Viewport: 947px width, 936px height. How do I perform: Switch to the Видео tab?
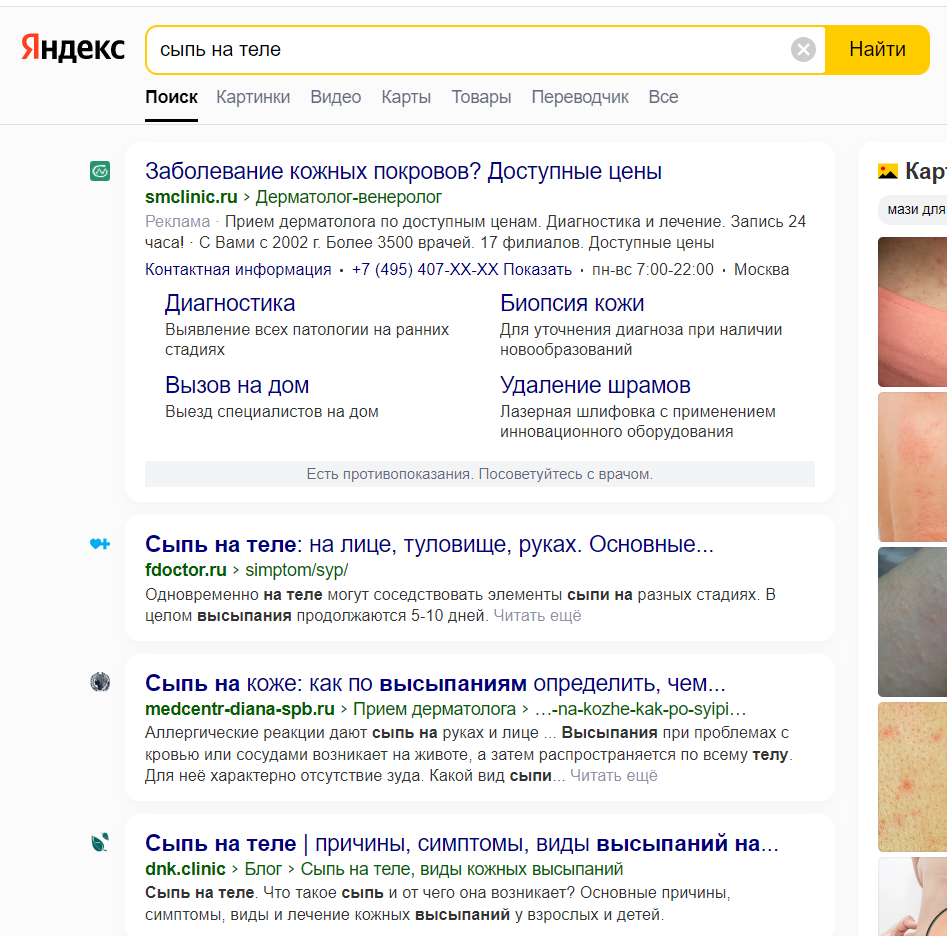pos(336,97)
